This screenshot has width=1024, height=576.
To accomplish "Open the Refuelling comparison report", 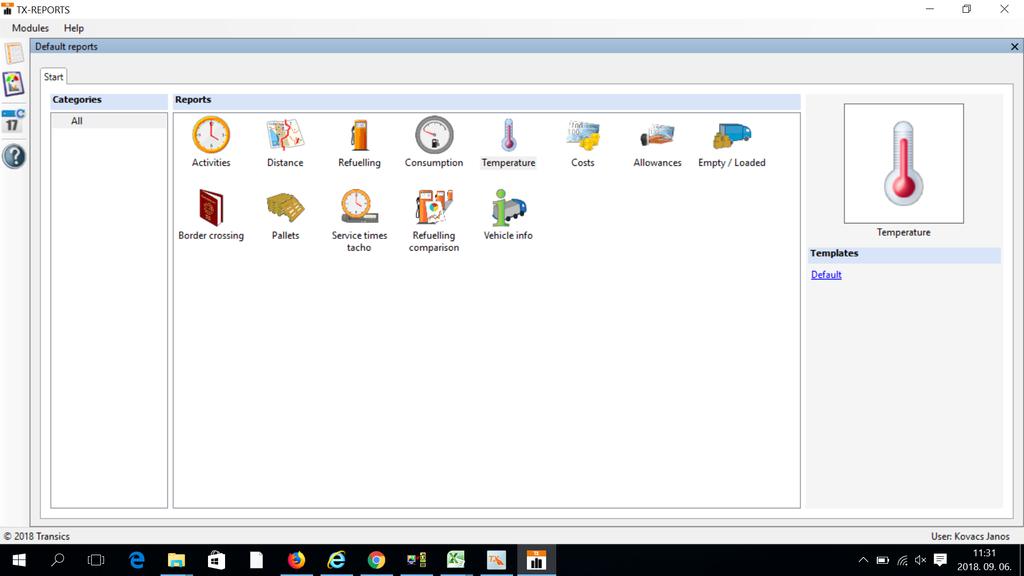I will (x=434, y=221).
